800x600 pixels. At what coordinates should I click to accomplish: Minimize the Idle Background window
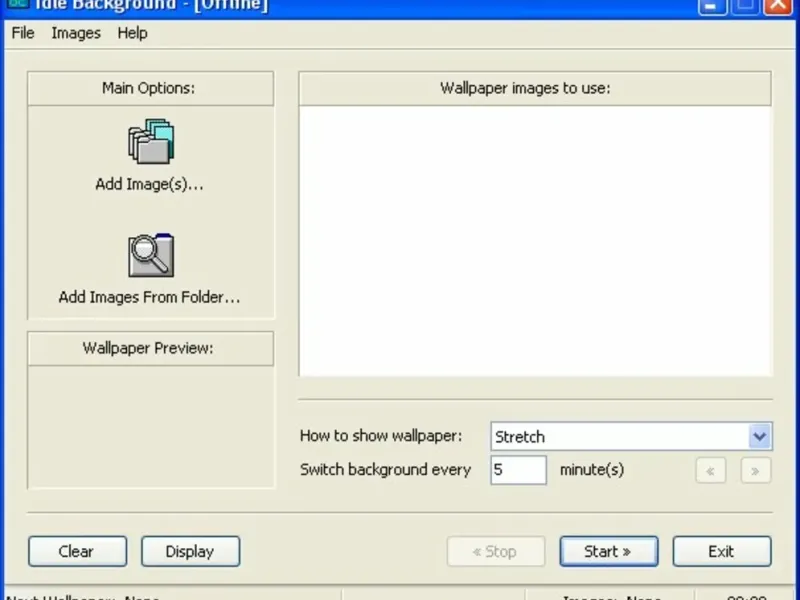pos(712,6)
